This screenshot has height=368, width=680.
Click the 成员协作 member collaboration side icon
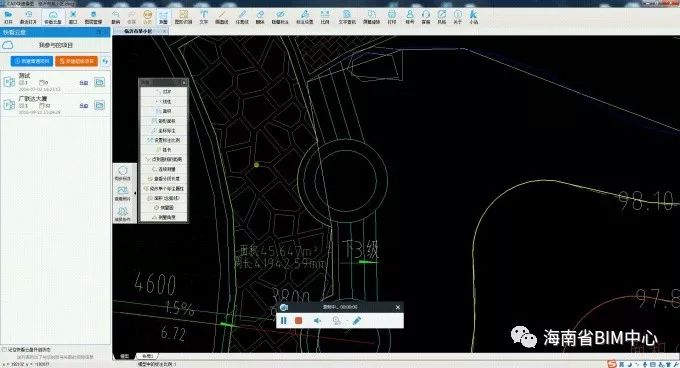pos(123,214)
